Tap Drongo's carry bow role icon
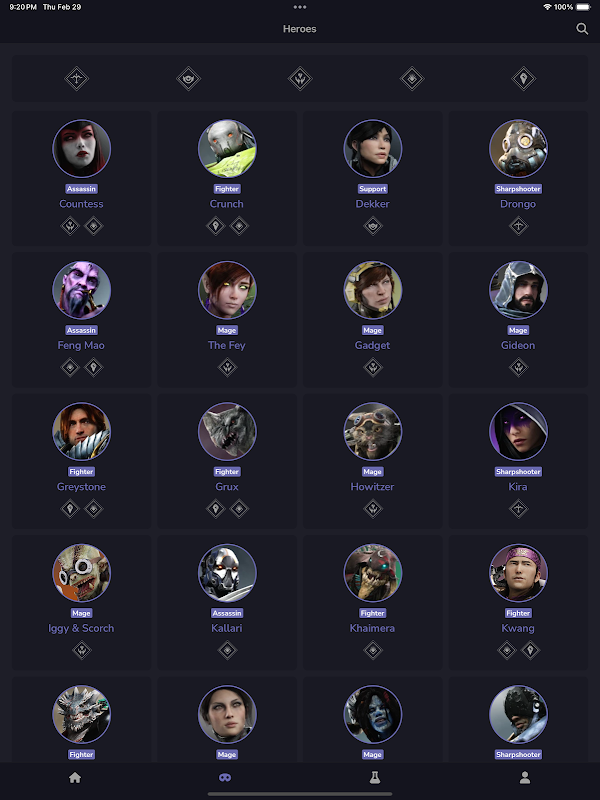This screenshot has width=600, height=800. coord(518,226)
